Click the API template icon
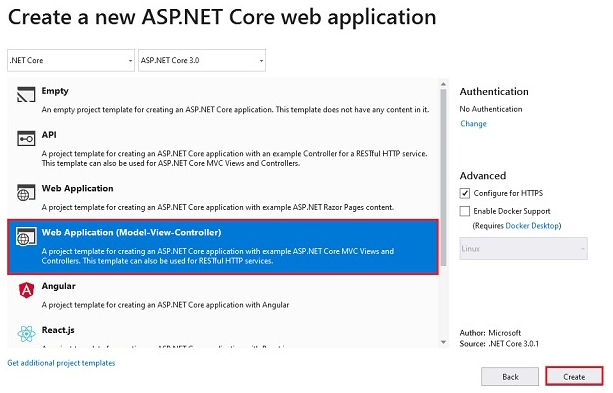 (x=26, y=138)
